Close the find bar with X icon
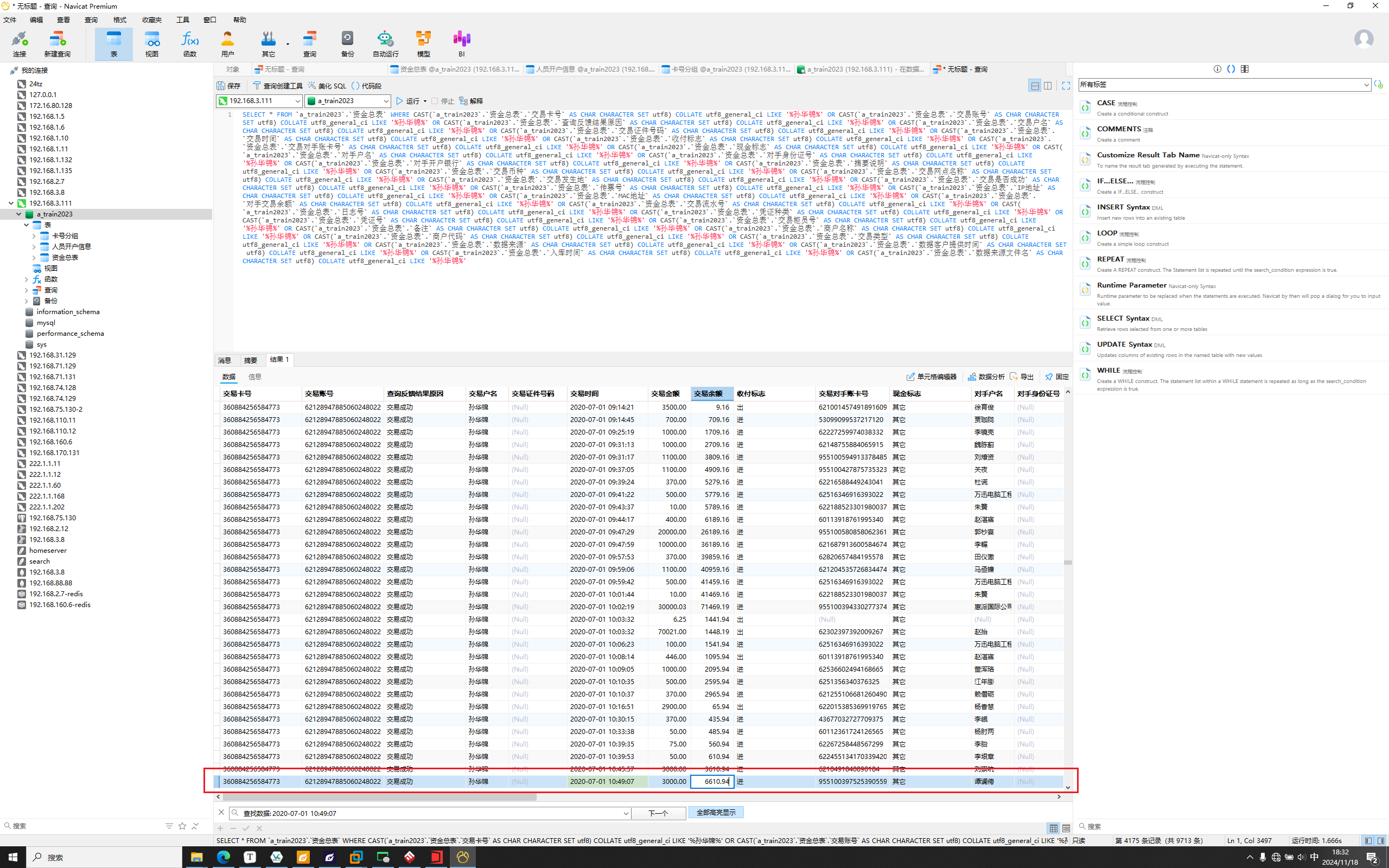The image size is (1389, 868). [x=221, y=812]
